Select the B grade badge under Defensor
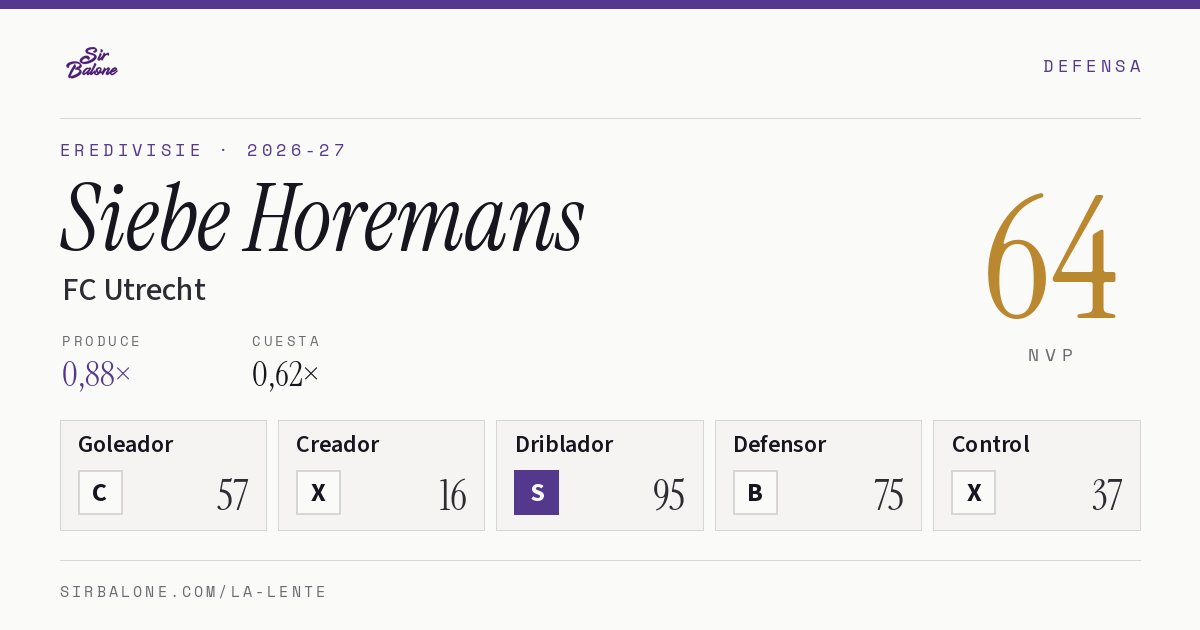Viewport: 1200px width, 630px height. coord(755,492)
